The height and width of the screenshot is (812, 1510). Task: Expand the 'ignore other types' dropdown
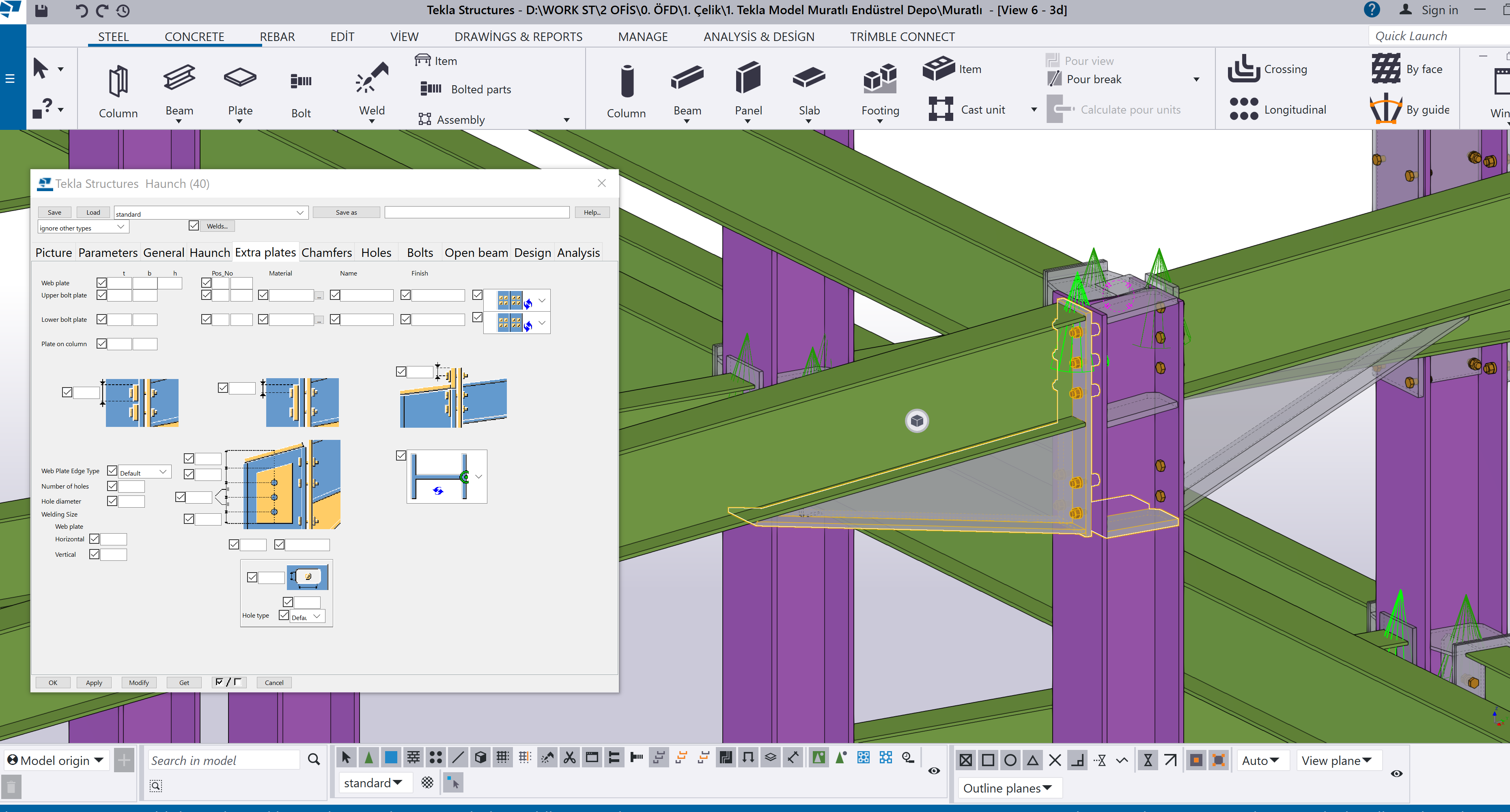(x=120, y=228)
